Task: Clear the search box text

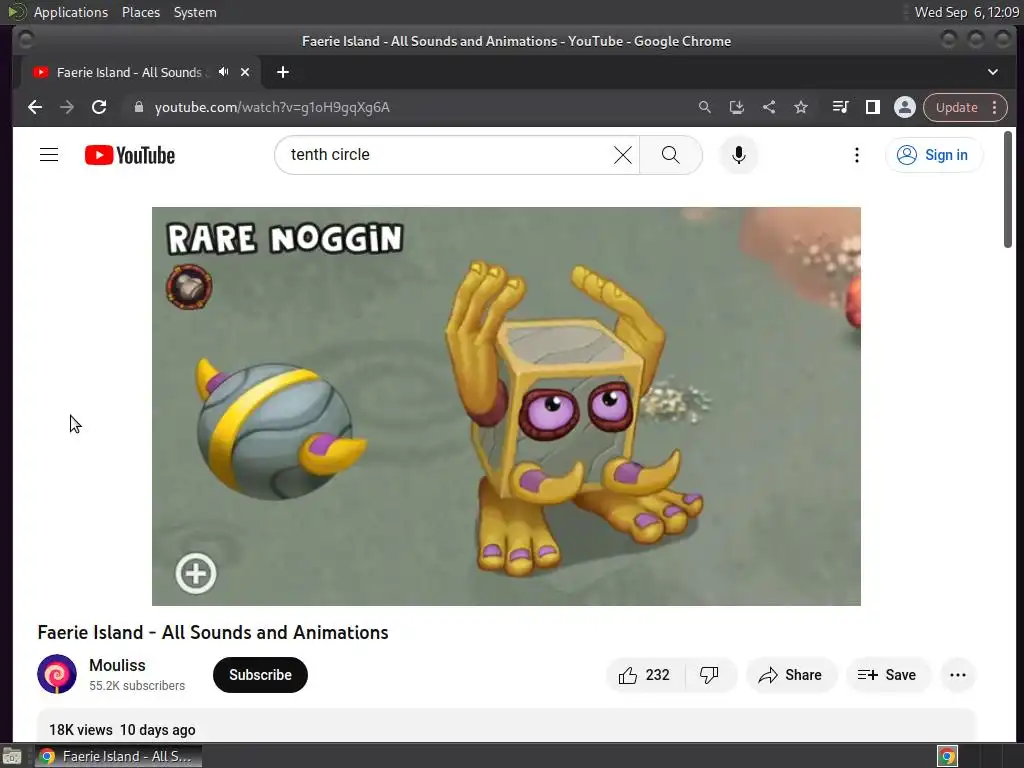Action: coord(623,155)
